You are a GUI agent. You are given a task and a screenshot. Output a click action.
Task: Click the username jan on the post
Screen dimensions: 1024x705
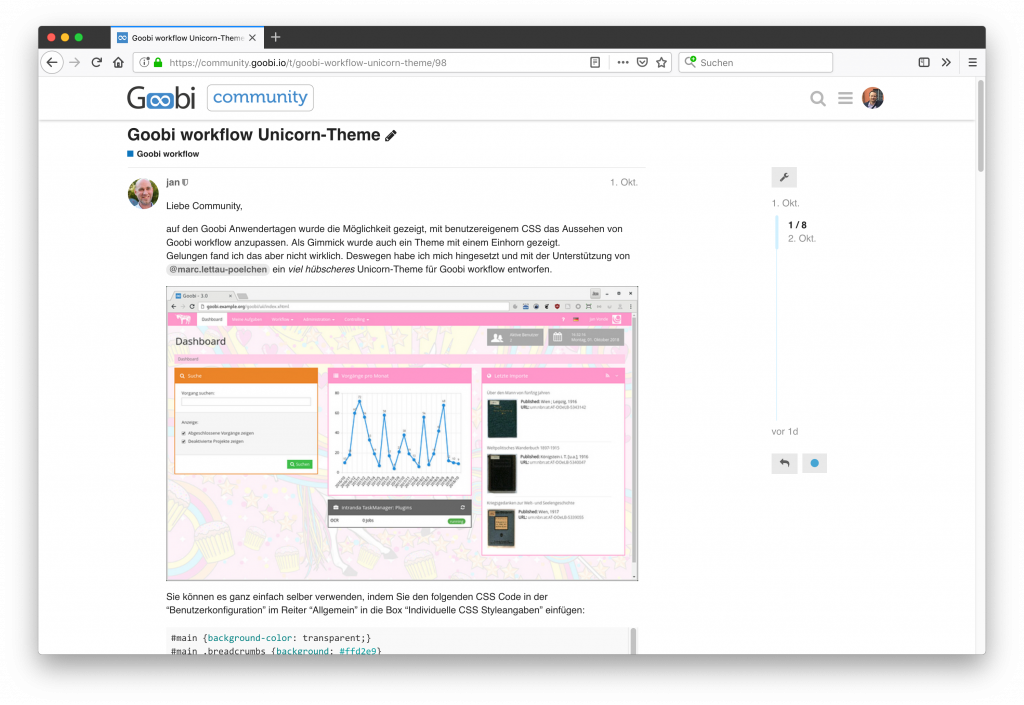(172, 182)
